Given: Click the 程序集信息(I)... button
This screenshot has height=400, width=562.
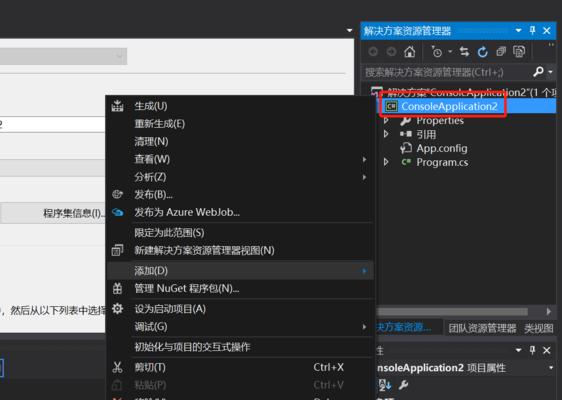Looking at the screenshot, I should pos(54,213).
